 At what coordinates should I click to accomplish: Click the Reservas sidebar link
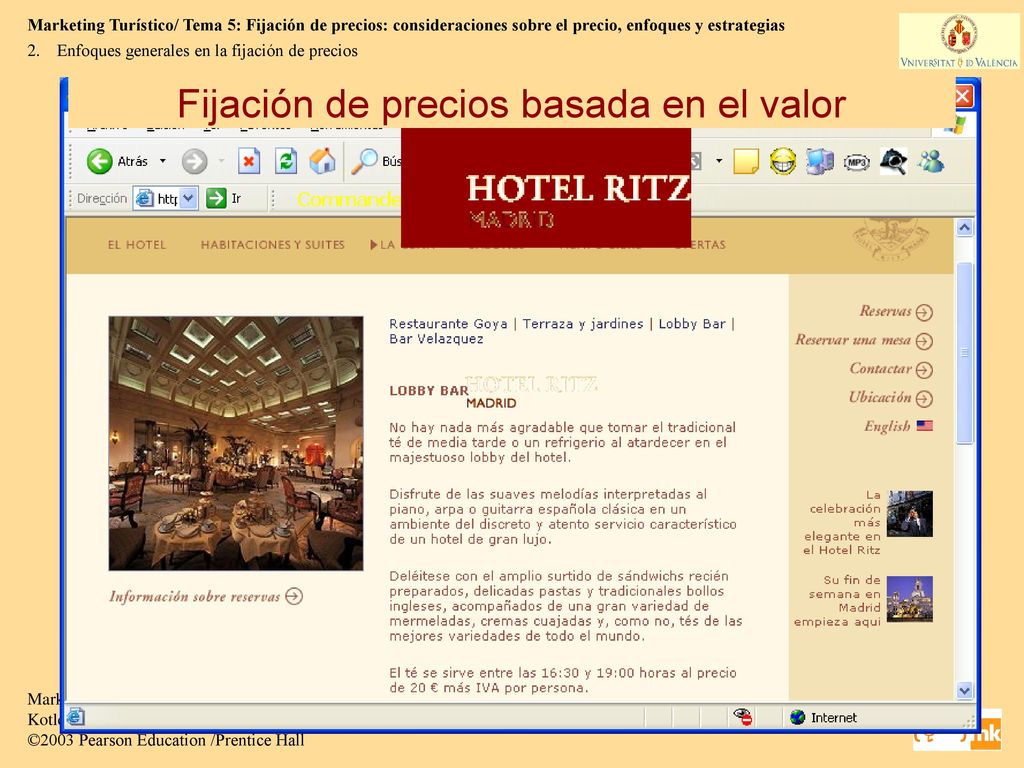click(x=886, y=312)
